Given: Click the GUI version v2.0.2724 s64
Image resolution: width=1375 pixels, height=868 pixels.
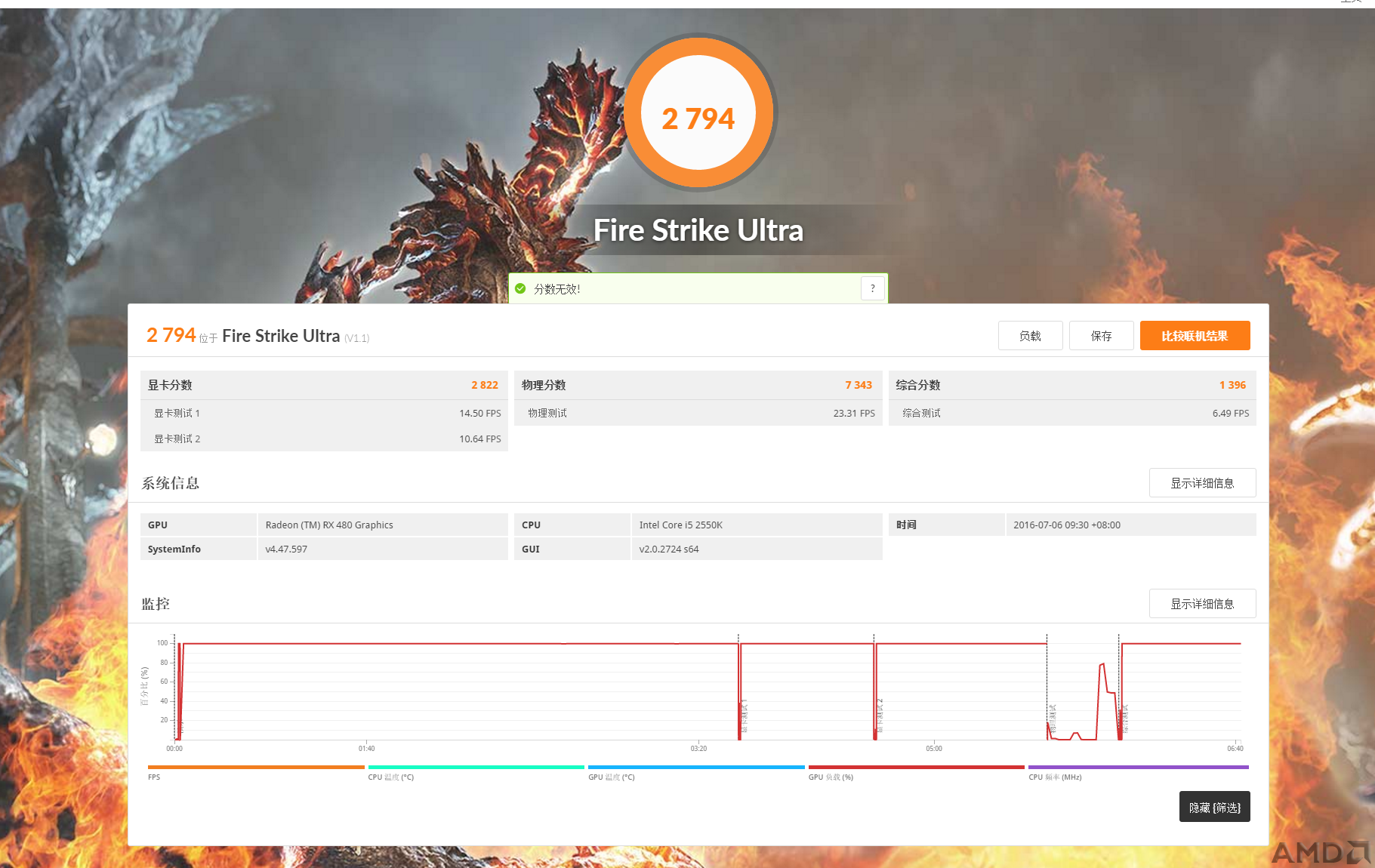Looking at the screenshot, I should click(668, 549).
